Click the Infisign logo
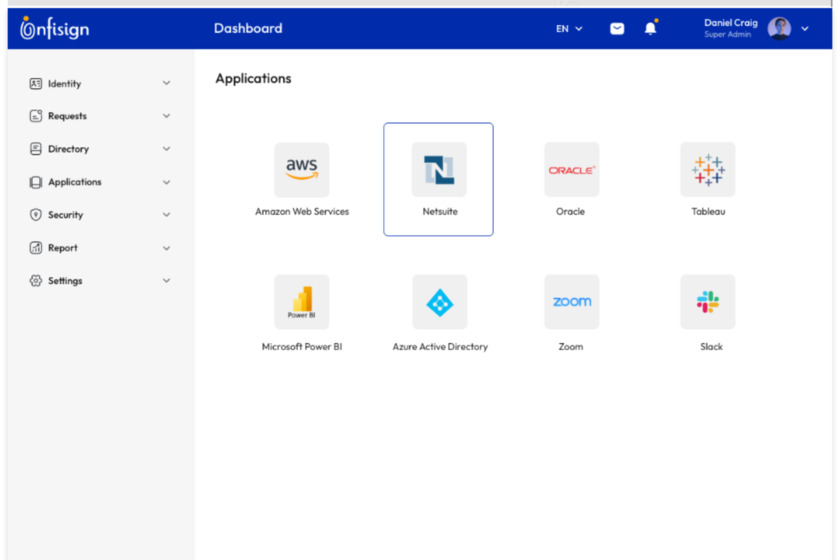 55,29
